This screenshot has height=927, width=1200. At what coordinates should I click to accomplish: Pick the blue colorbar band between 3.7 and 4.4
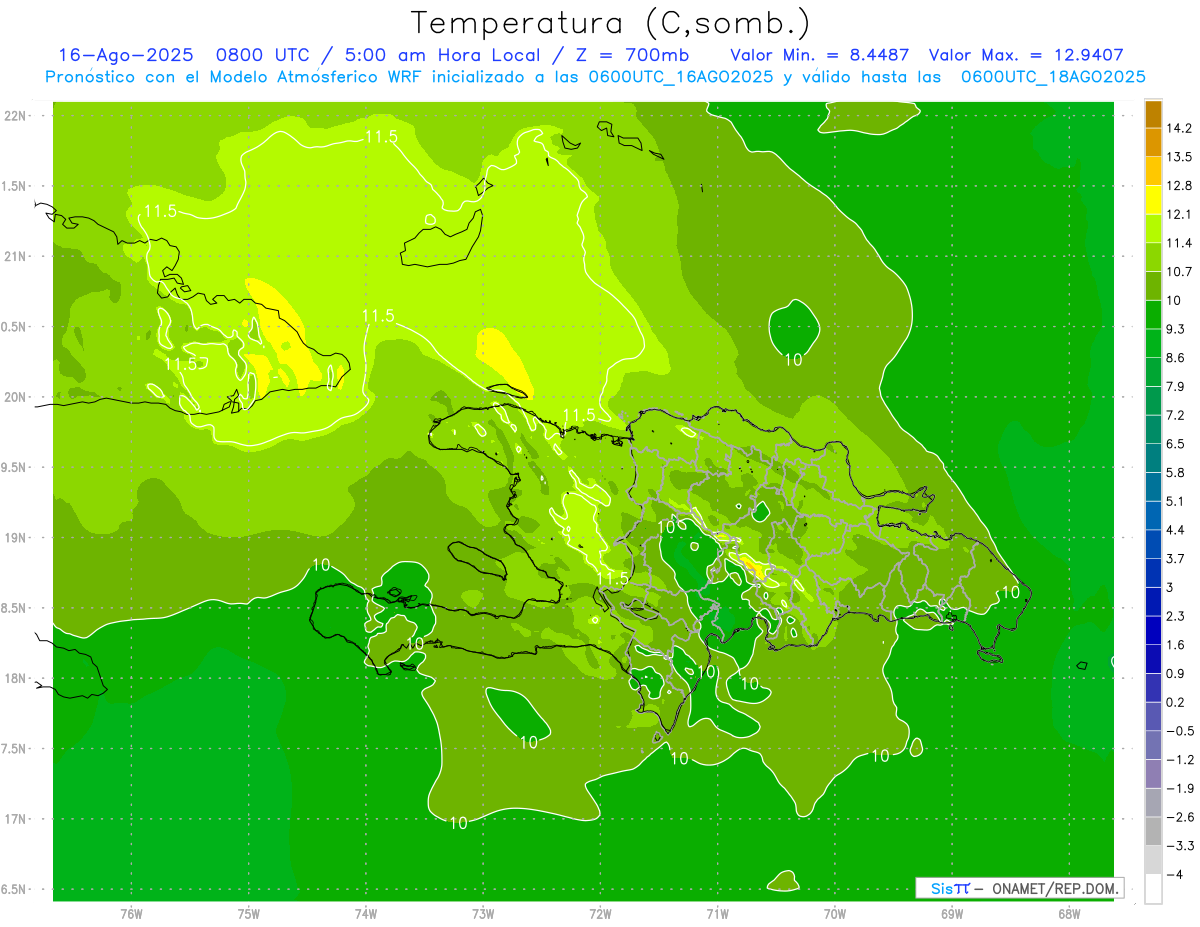tap(1153, 545)
